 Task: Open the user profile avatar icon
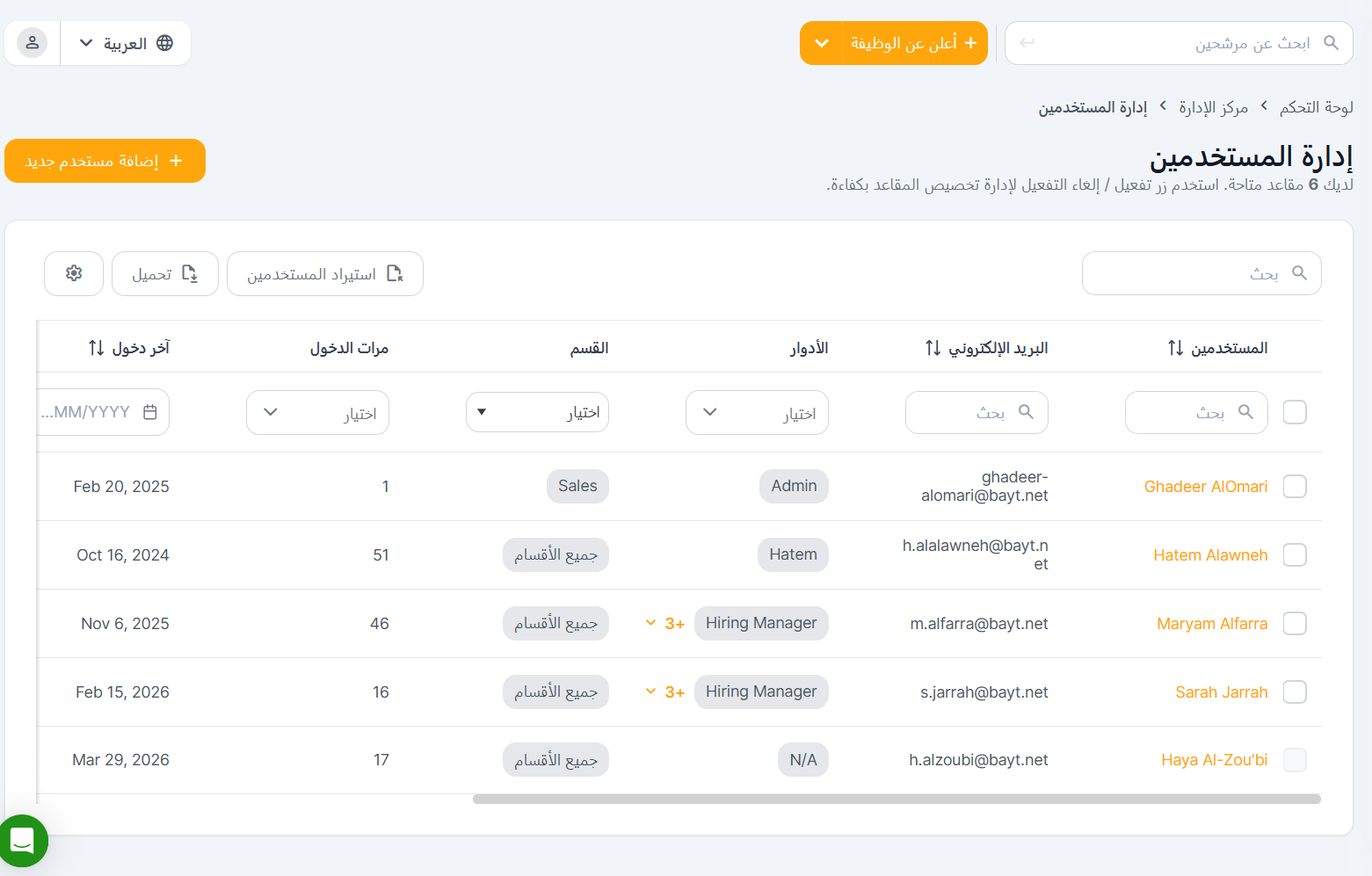33,43
